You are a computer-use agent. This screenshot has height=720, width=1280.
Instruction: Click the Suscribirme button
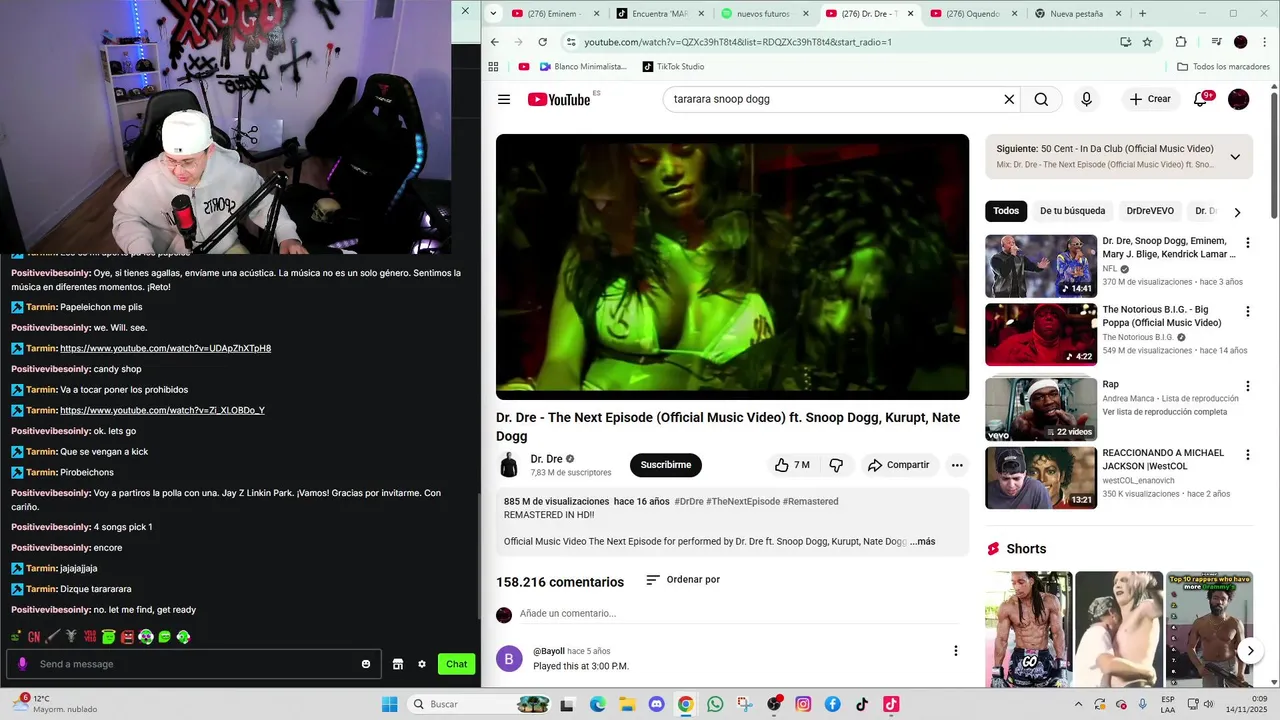click(666, 465)
